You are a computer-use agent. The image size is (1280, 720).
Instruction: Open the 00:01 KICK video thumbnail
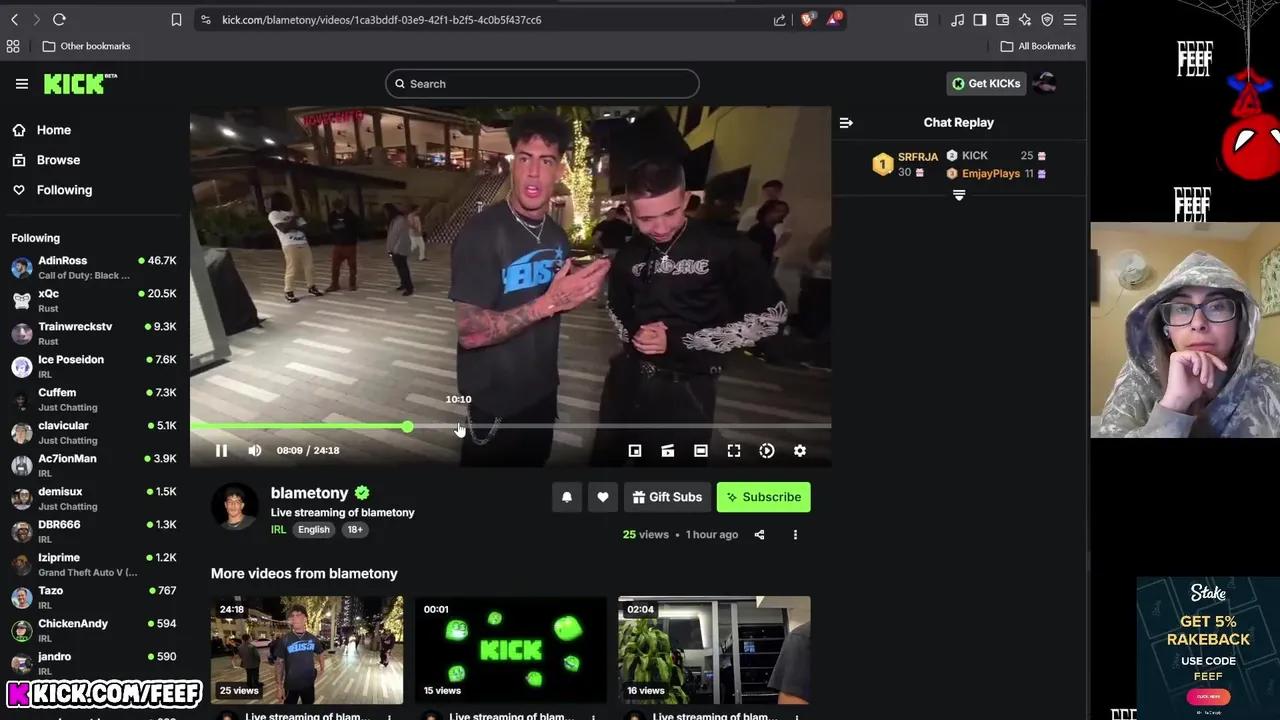[510, 650]
